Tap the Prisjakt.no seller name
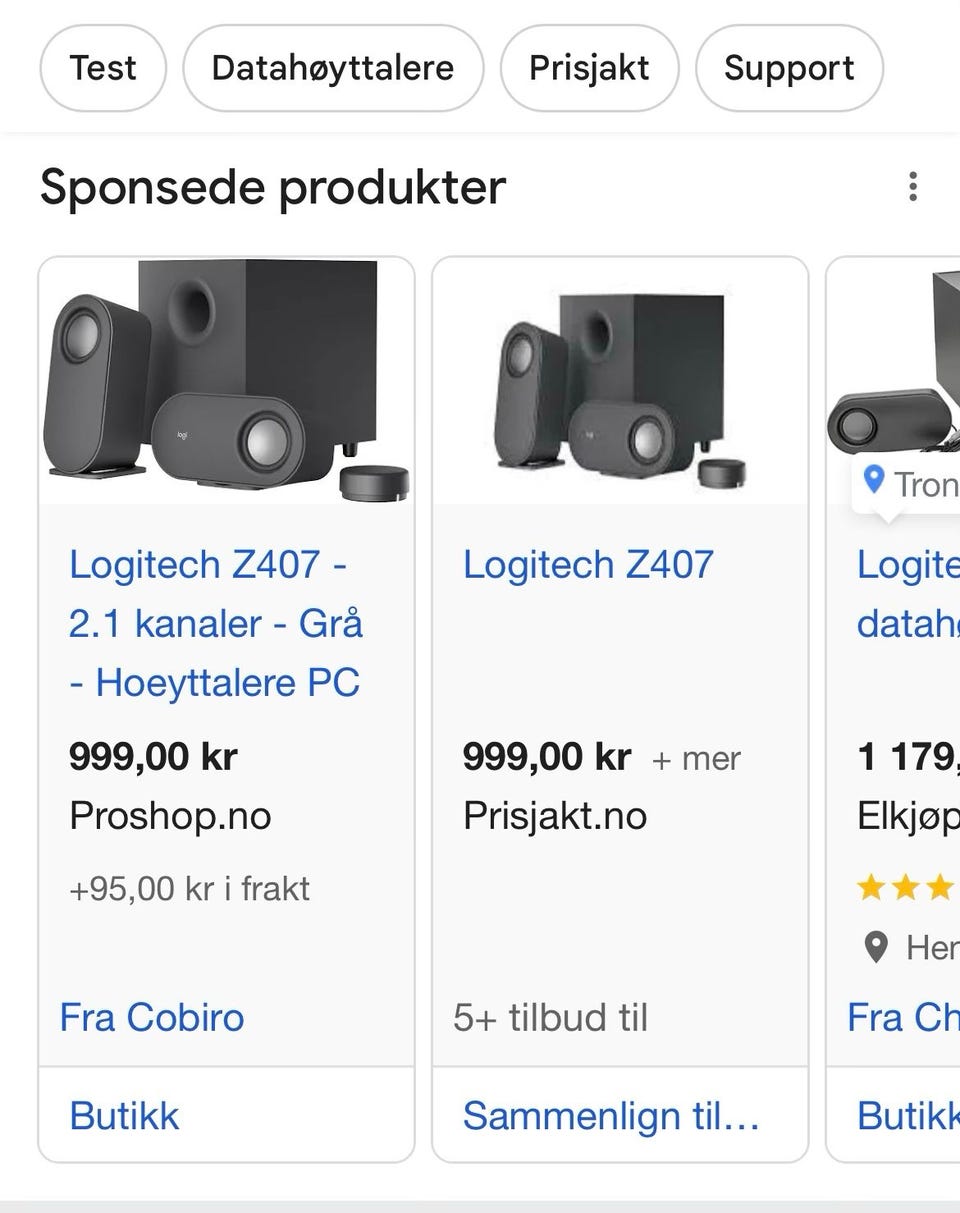Viewport: 960px width, 1213px height. [x=555, y=816]
